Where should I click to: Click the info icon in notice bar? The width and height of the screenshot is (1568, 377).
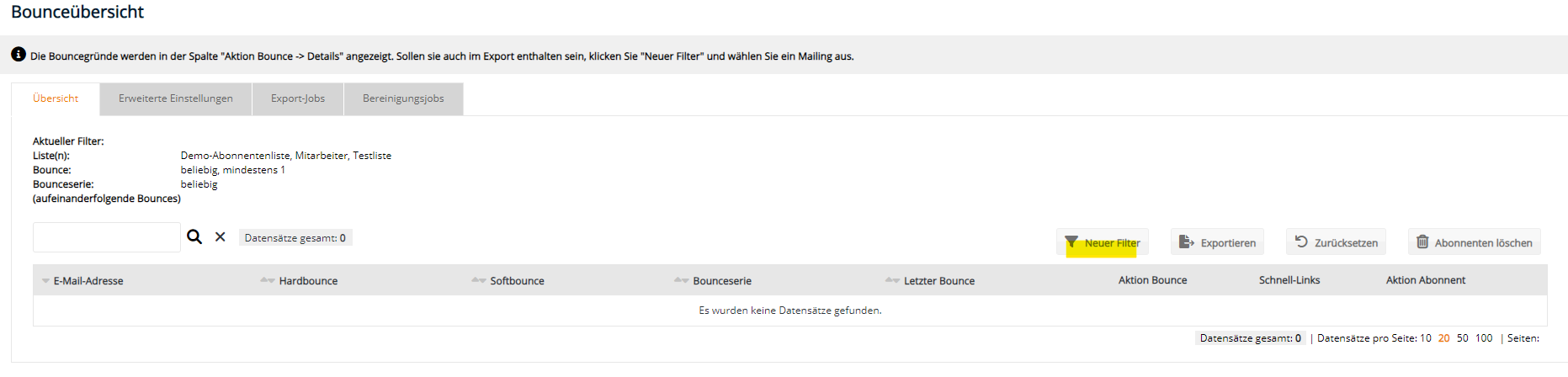pos(19,55)
